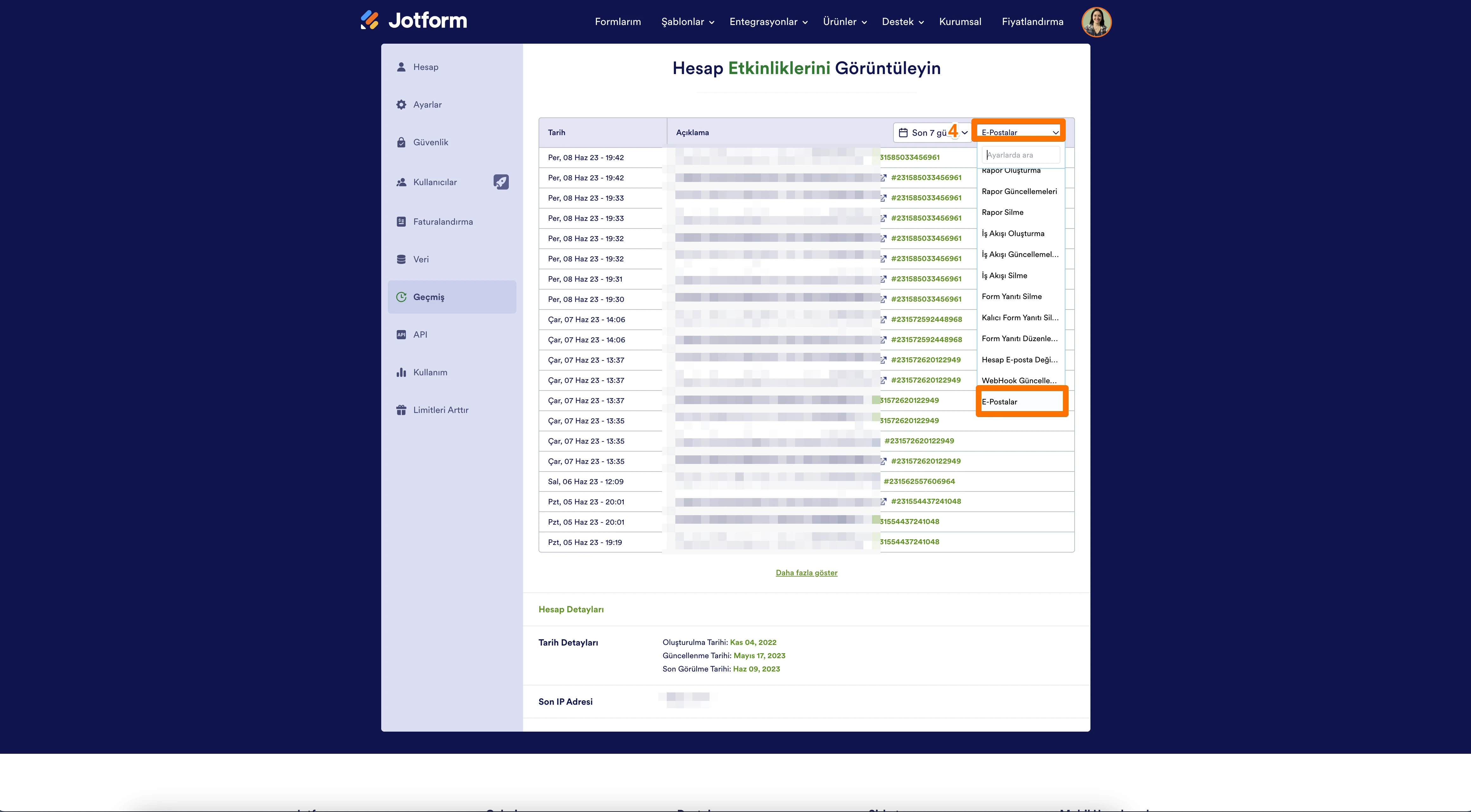Click the rocket upgrade badge beside Kullanıcılar

tap(501, 182)
